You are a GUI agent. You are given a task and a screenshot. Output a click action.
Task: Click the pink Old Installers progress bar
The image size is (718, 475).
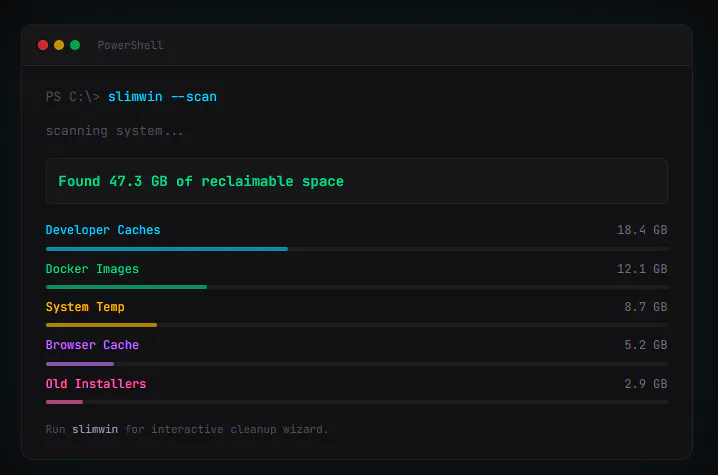click(x=64, y=402)
